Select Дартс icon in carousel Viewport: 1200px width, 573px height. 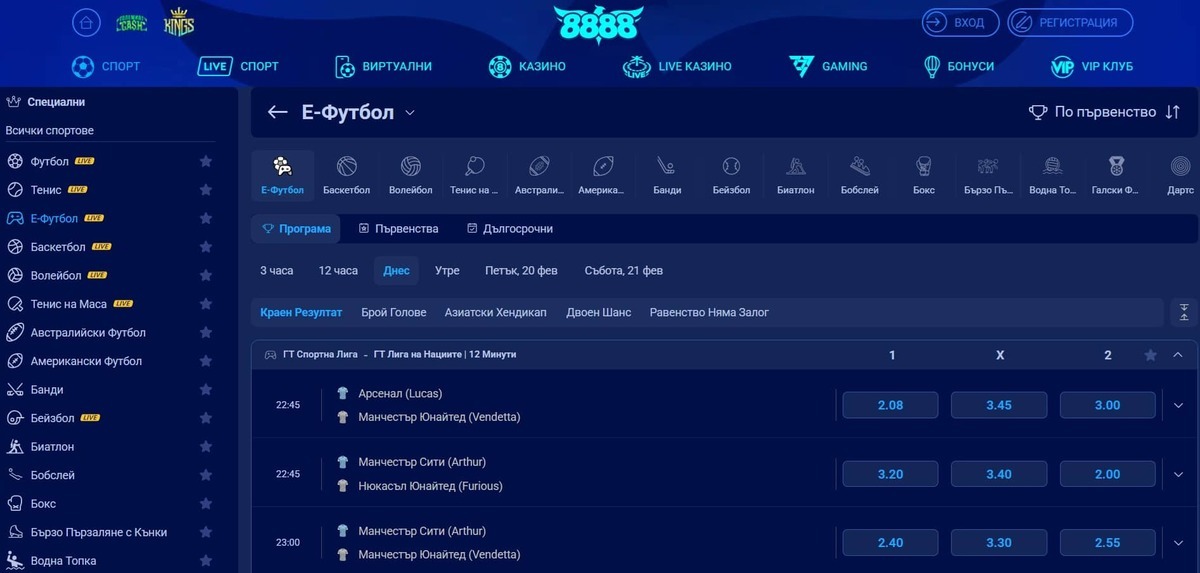pos(1180,176)
